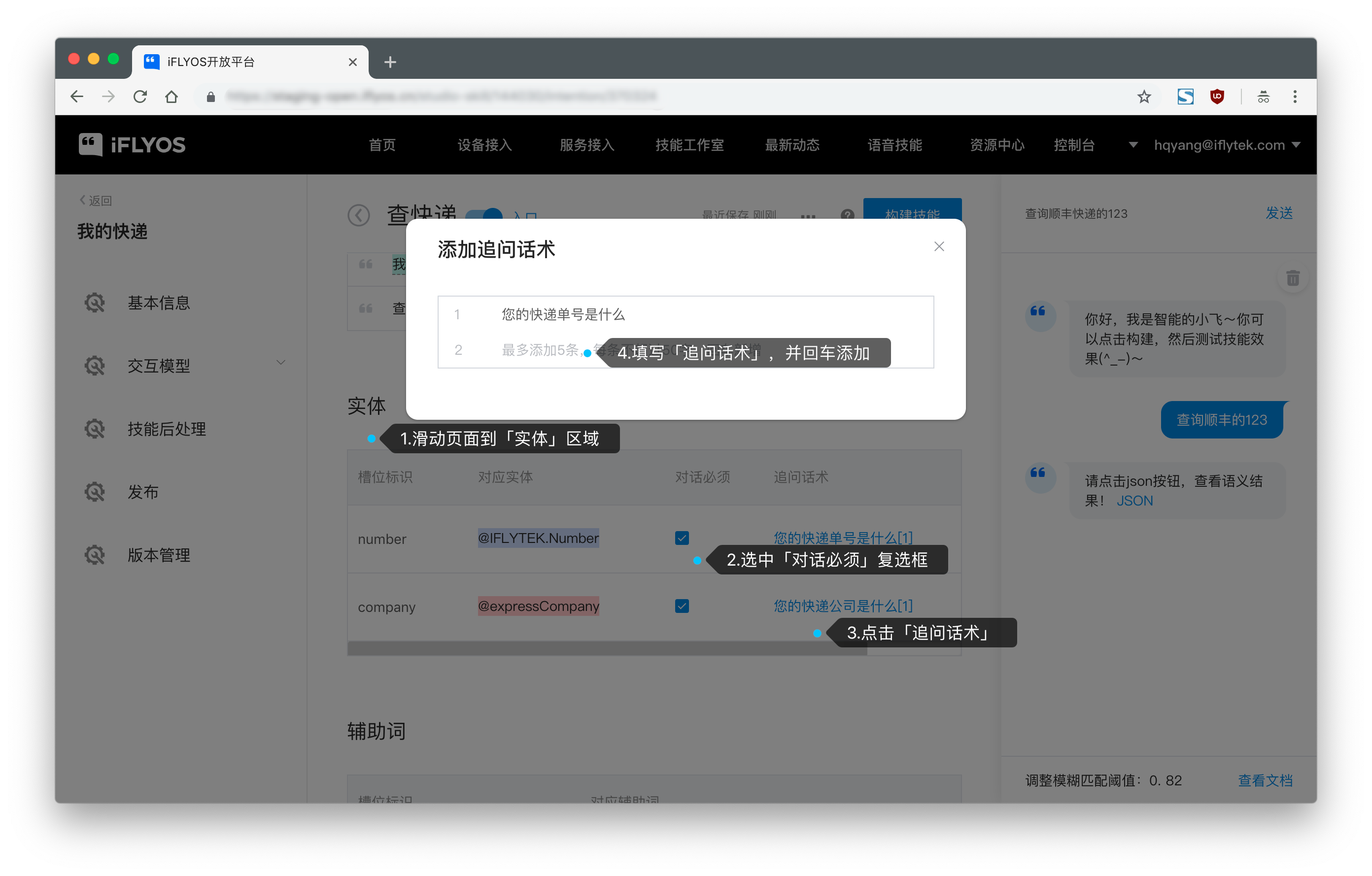Open 资源中心 in the navigation bar
The height and width of the screenshot is (876, 1372).
click(997, 145)
